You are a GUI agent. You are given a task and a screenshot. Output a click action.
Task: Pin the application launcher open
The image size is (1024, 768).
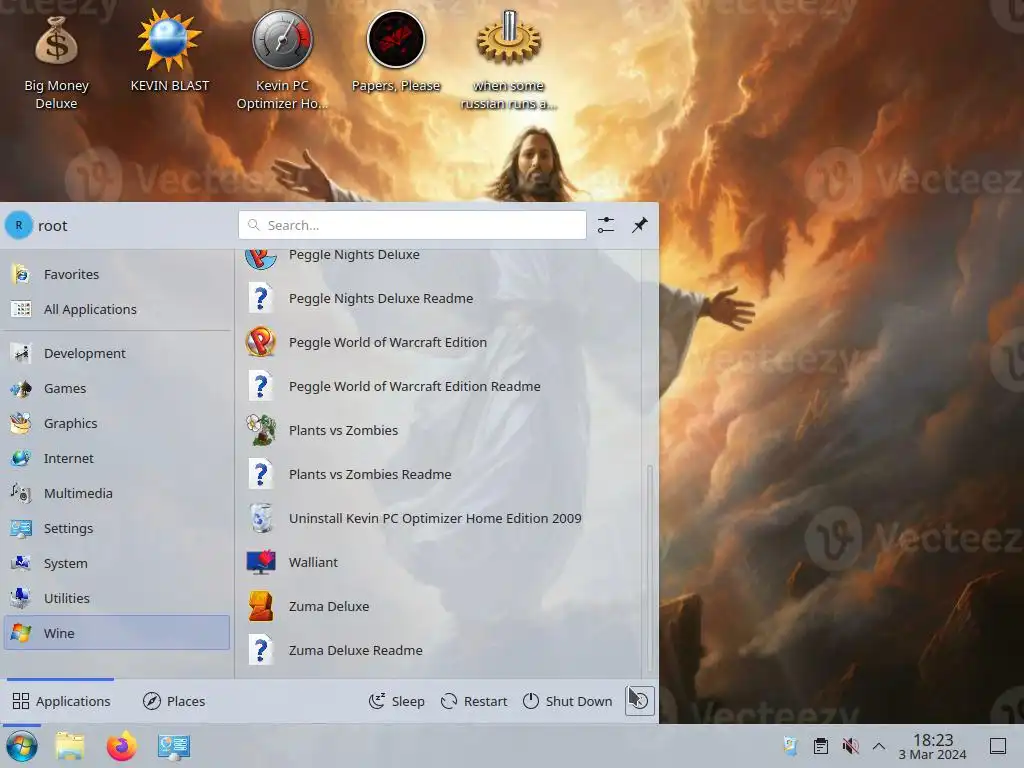pos(639,225)
